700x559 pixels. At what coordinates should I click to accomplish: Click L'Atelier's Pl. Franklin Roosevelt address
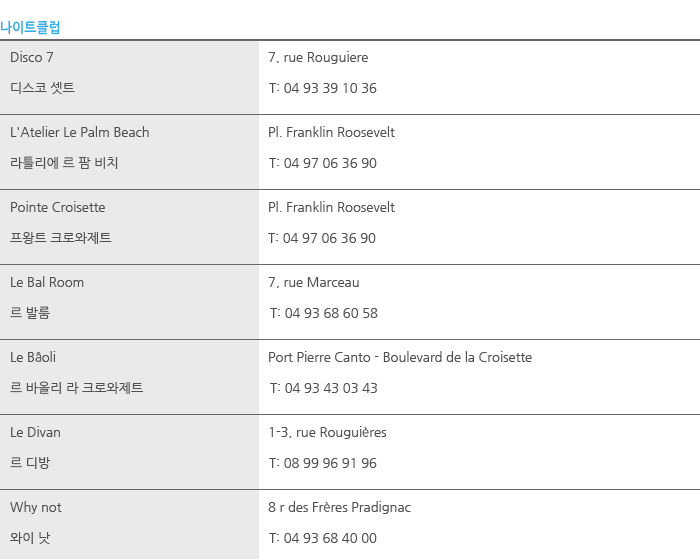pyautogui.click(x=331, y=133)
